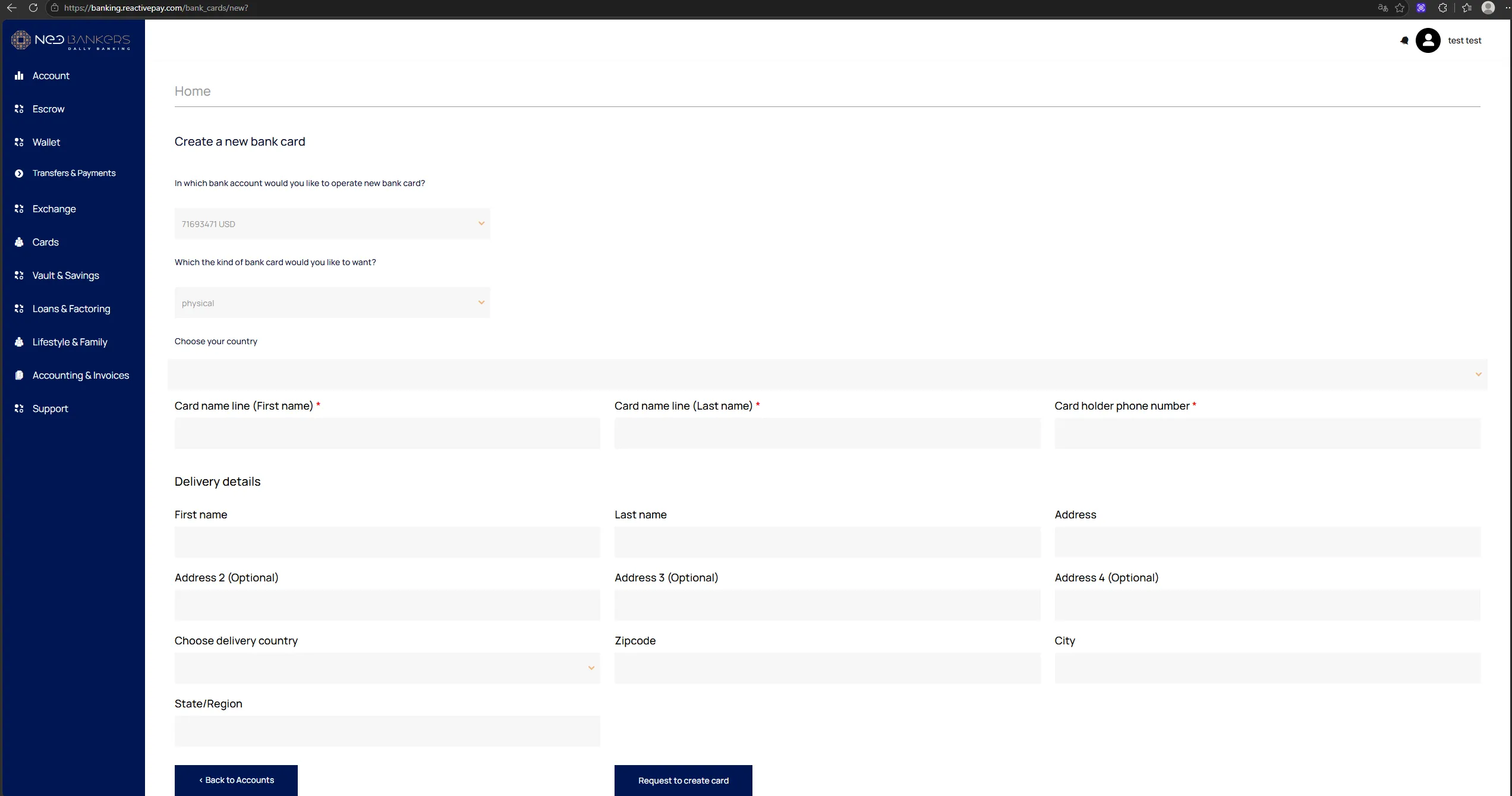The height and width of the screenshot is (796, 1512).
Task: Click the Home breadcrumb link
Action: tap(193, 91)
